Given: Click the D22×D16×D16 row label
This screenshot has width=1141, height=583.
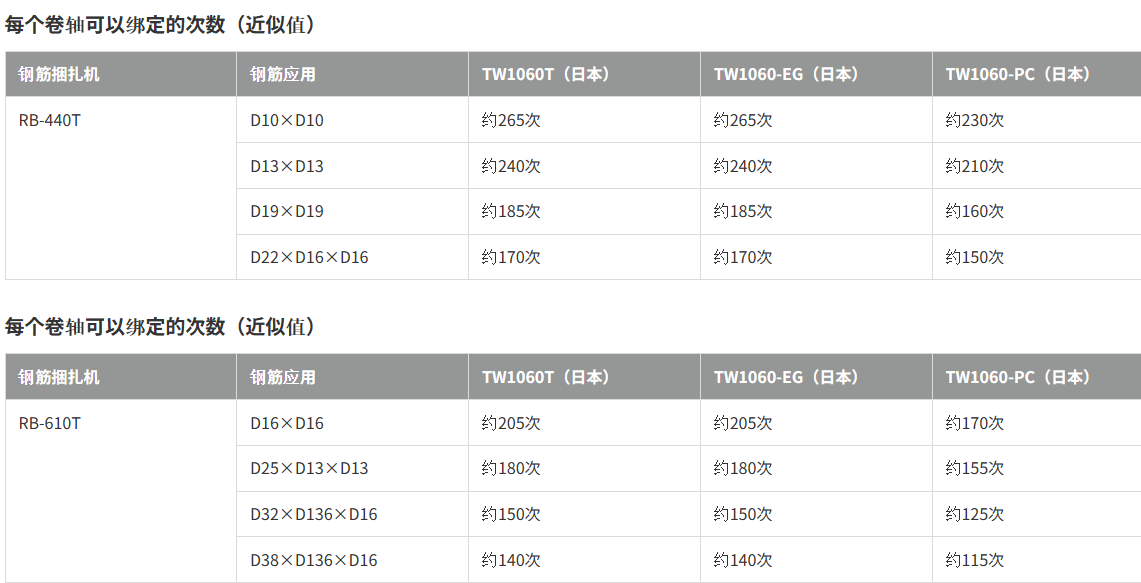Looking at the screenshot, I should 309,257.
